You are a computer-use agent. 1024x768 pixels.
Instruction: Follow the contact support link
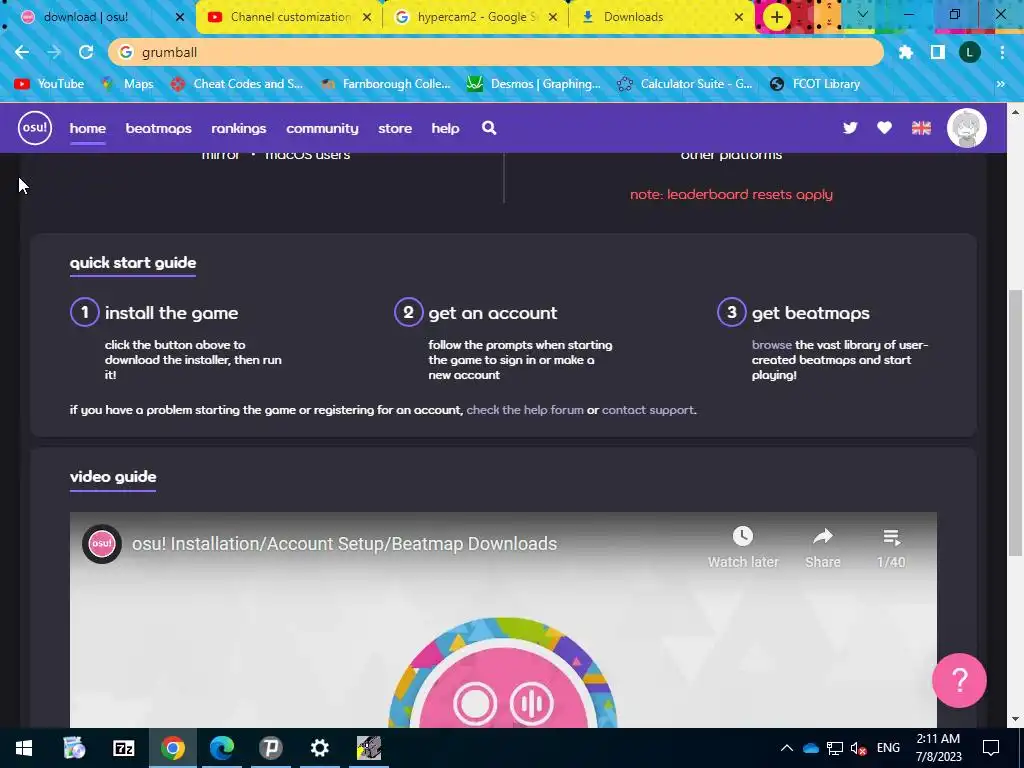[x=648, y=410]
